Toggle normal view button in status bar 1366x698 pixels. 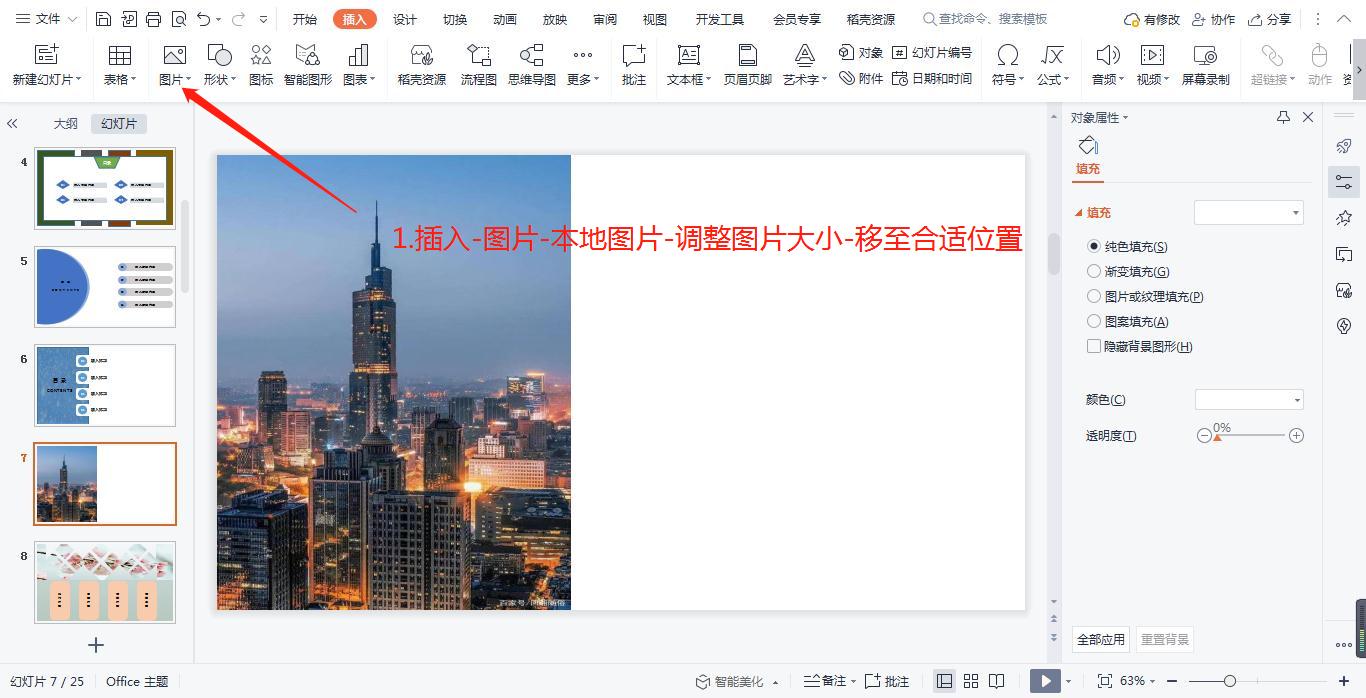pos(944,681)
